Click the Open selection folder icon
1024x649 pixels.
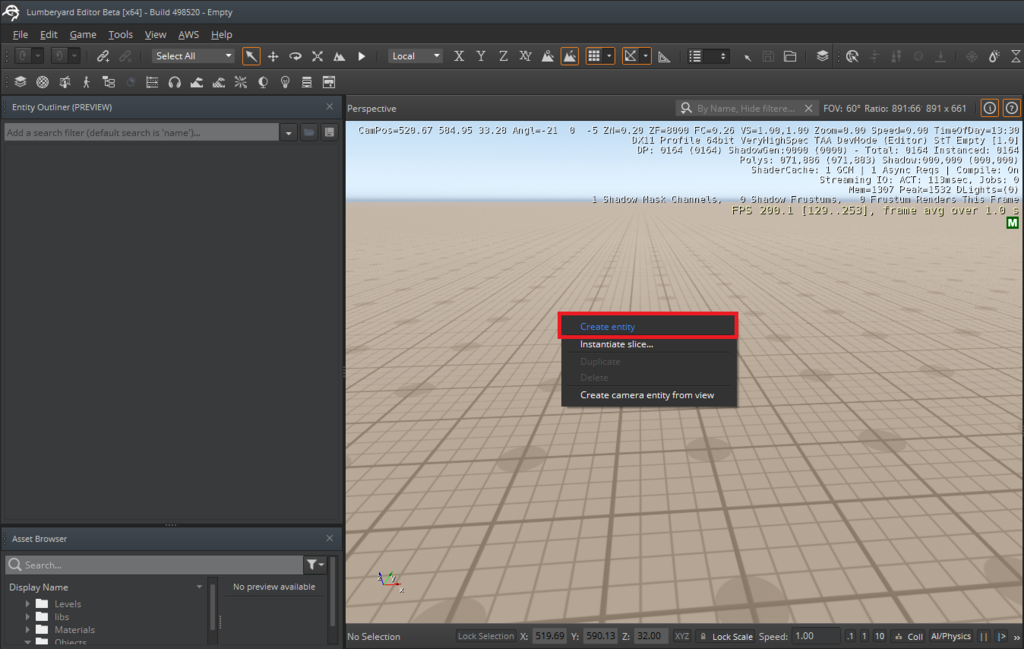click(790, 56)
